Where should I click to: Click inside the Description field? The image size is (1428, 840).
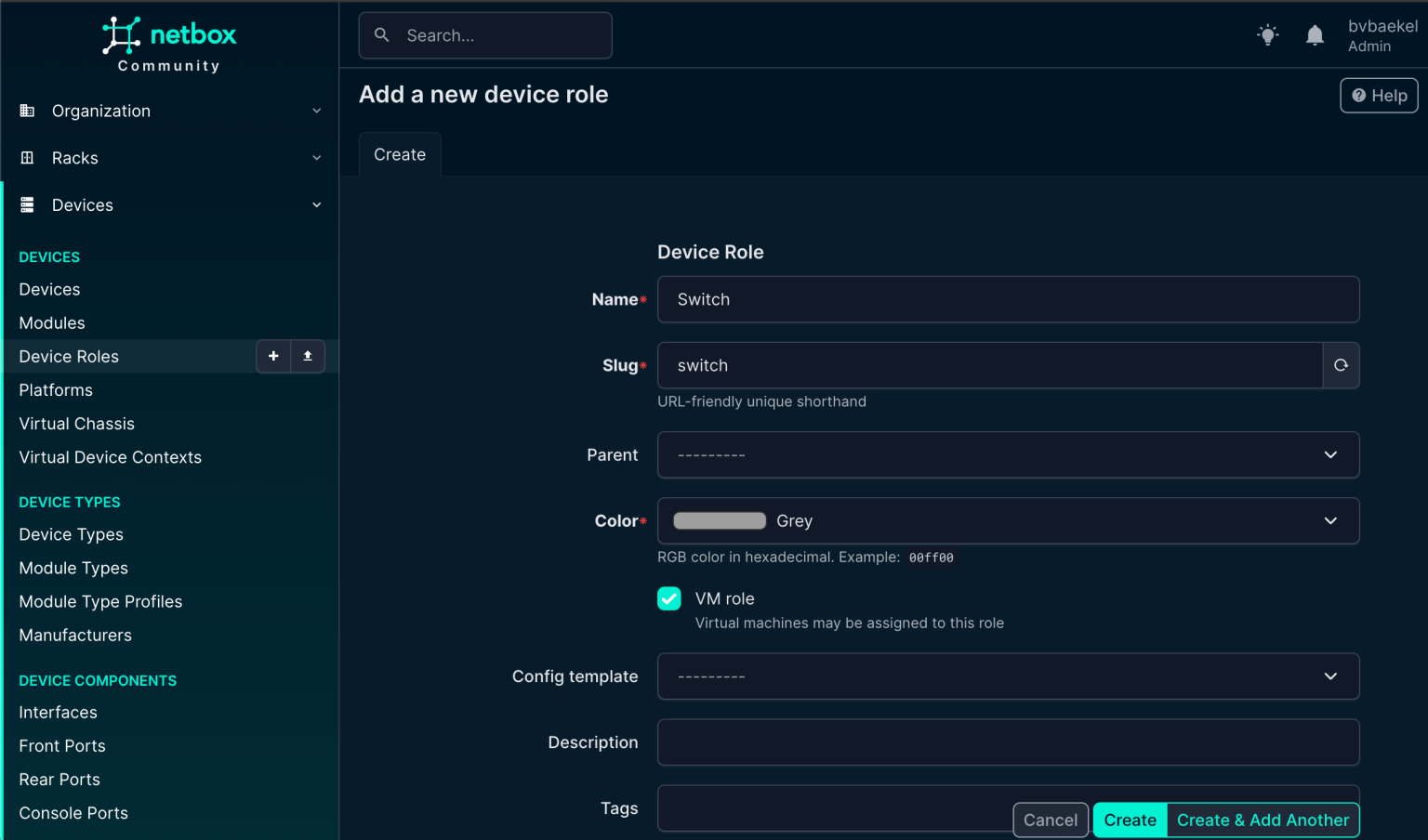click(x=1008, y=742)
